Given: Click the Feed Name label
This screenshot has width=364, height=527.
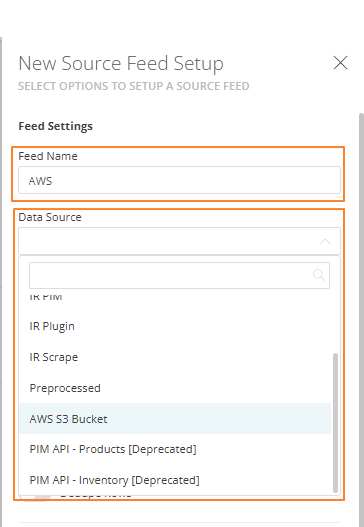Looking at the screenshot, I should (48, 156).
